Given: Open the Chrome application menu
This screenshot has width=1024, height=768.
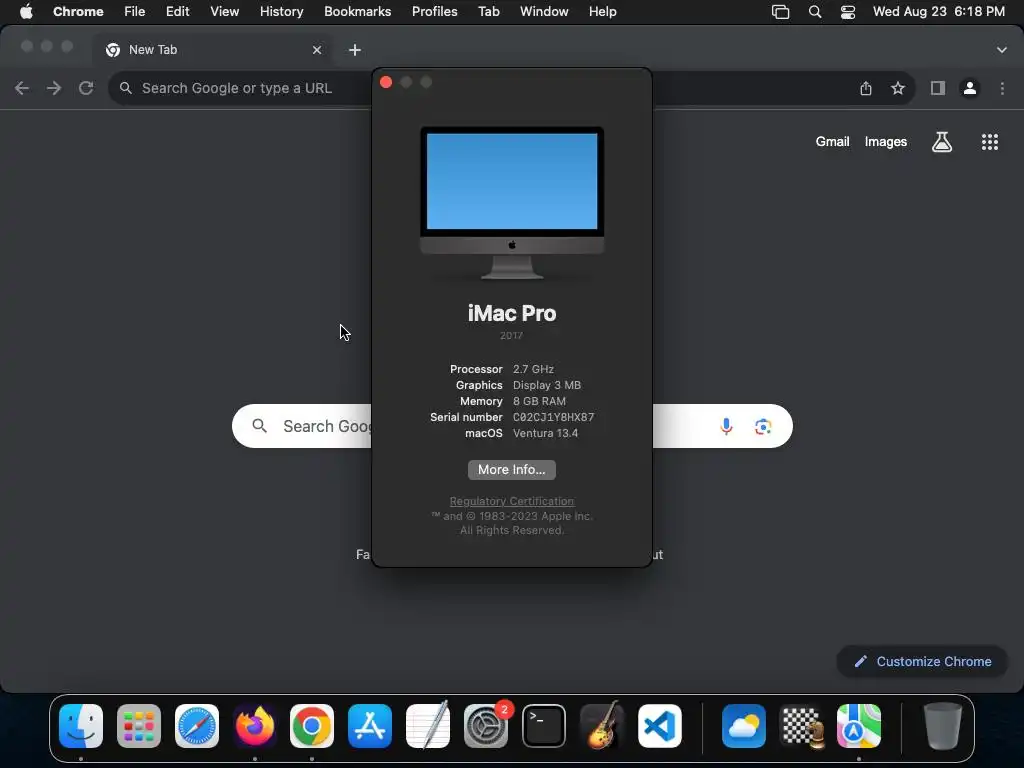Looking at the screenshot, I should pyautogui.click(x=78, y=12).
